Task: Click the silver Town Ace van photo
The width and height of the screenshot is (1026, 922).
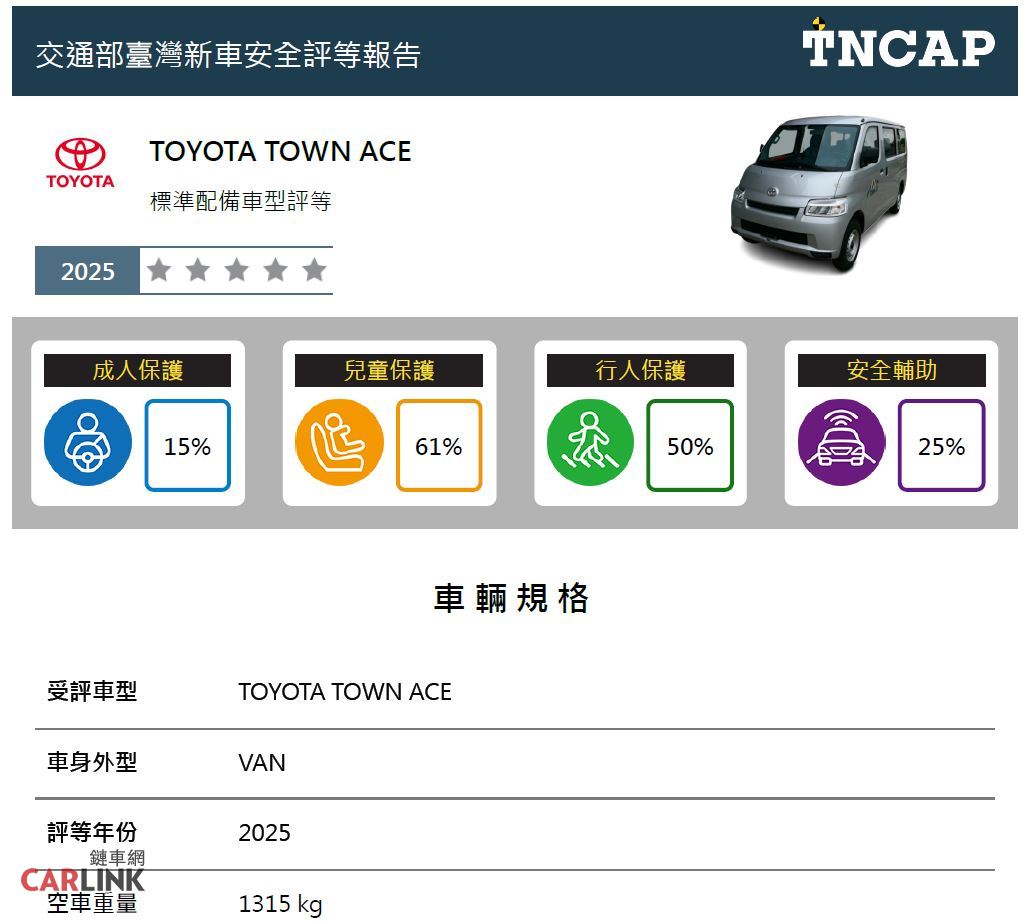Action: pos(817,192)
